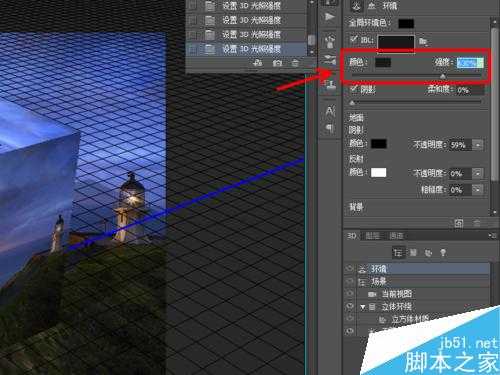This screenshot has height=375, width=500.
Task: Filter 3D panel by meshes
Action: [x=413, y=253]
